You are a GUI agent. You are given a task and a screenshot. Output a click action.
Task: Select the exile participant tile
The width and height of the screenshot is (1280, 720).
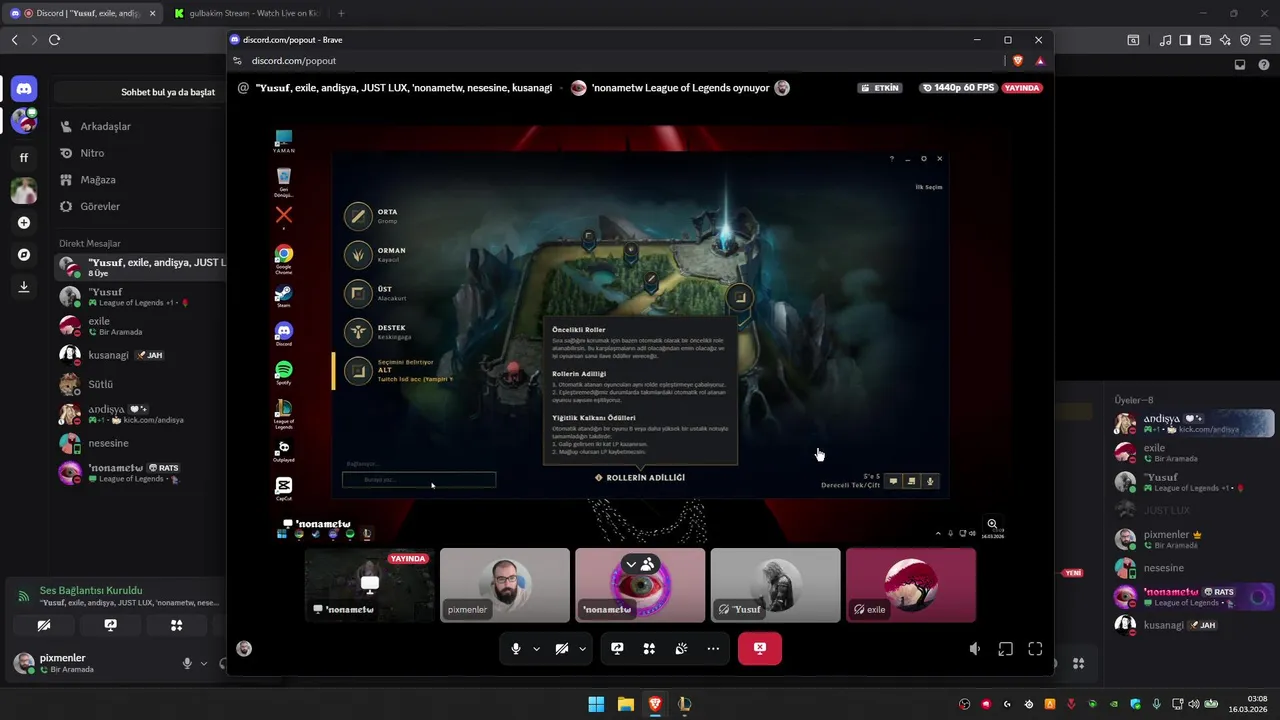pos(911,585)
